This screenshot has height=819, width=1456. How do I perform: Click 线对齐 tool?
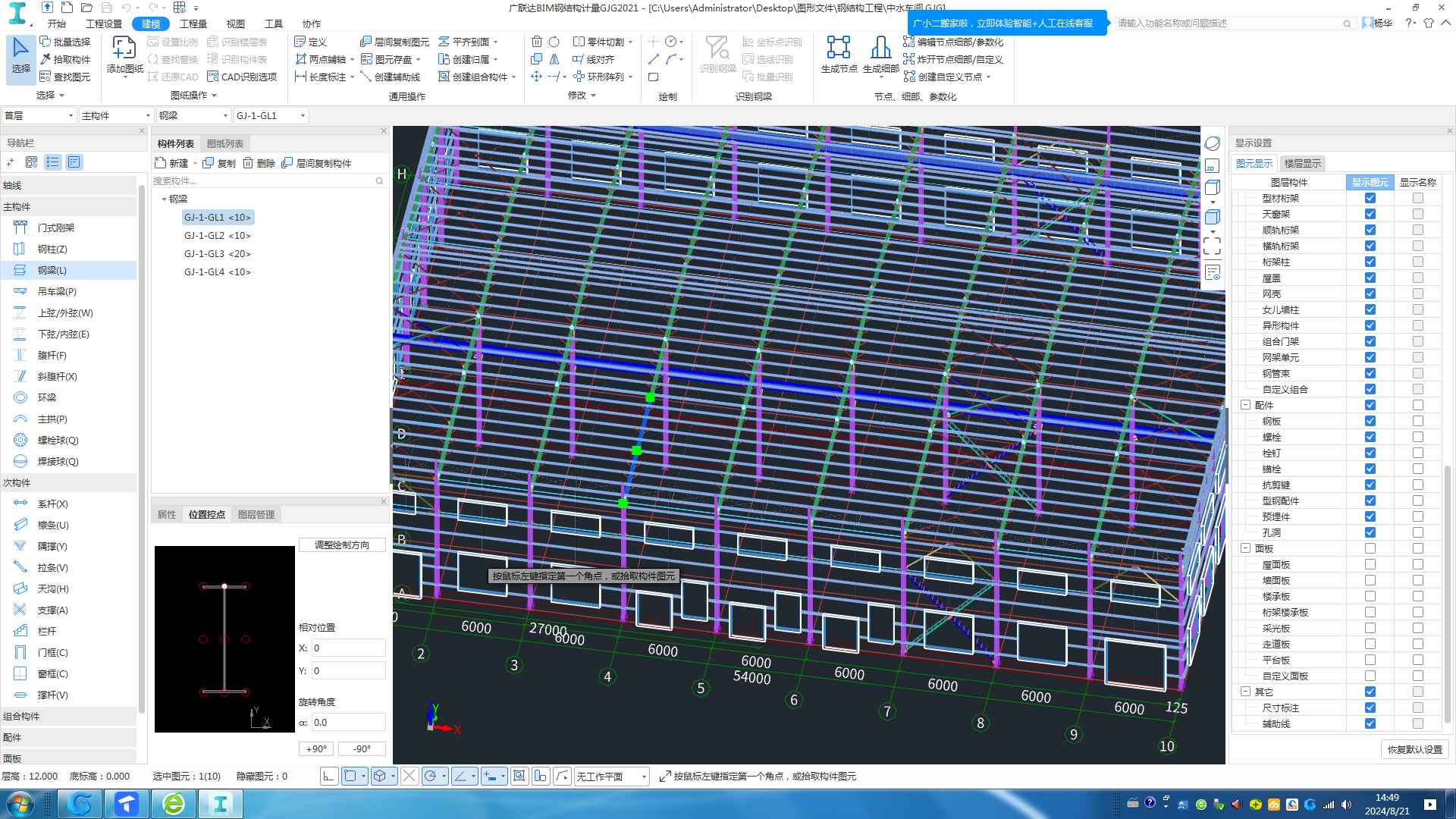(x=594, y=59)
